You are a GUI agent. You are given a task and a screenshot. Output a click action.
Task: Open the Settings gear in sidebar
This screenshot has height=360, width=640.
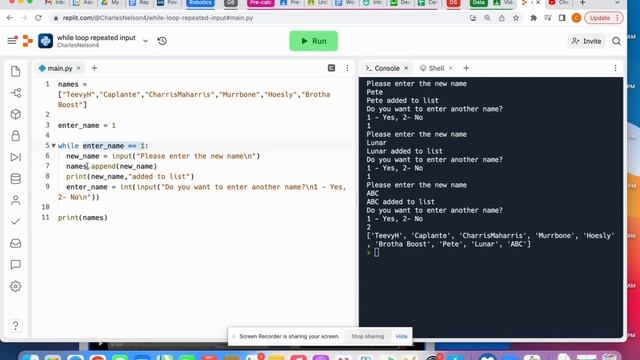tap(16, 286)
